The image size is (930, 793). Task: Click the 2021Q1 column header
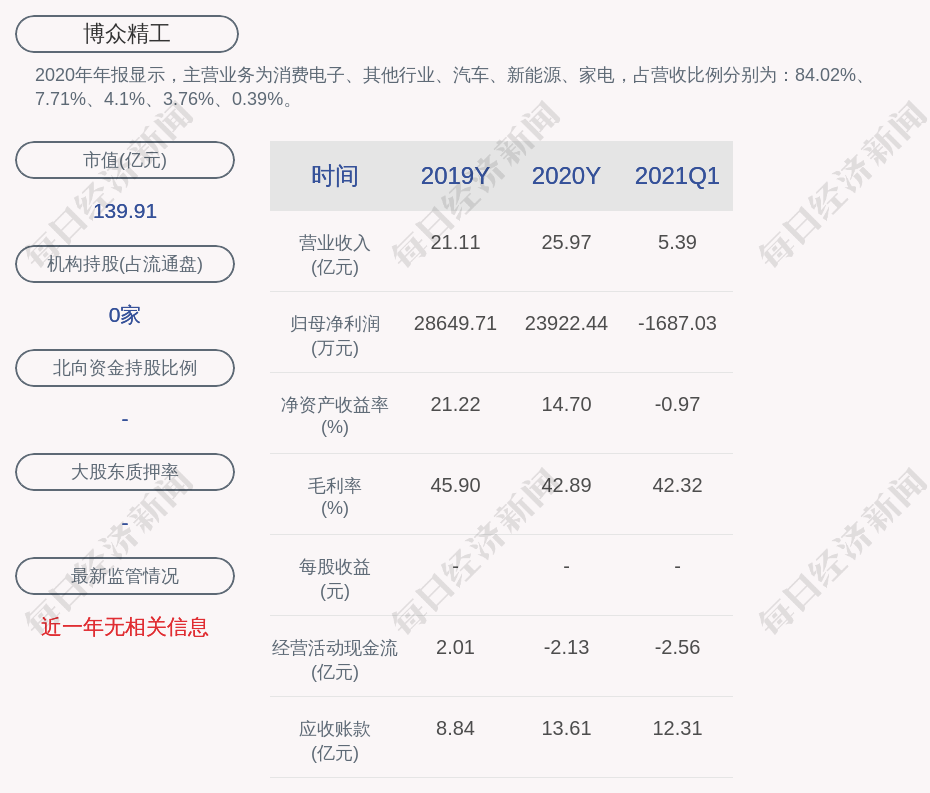[x=677, y=176]
